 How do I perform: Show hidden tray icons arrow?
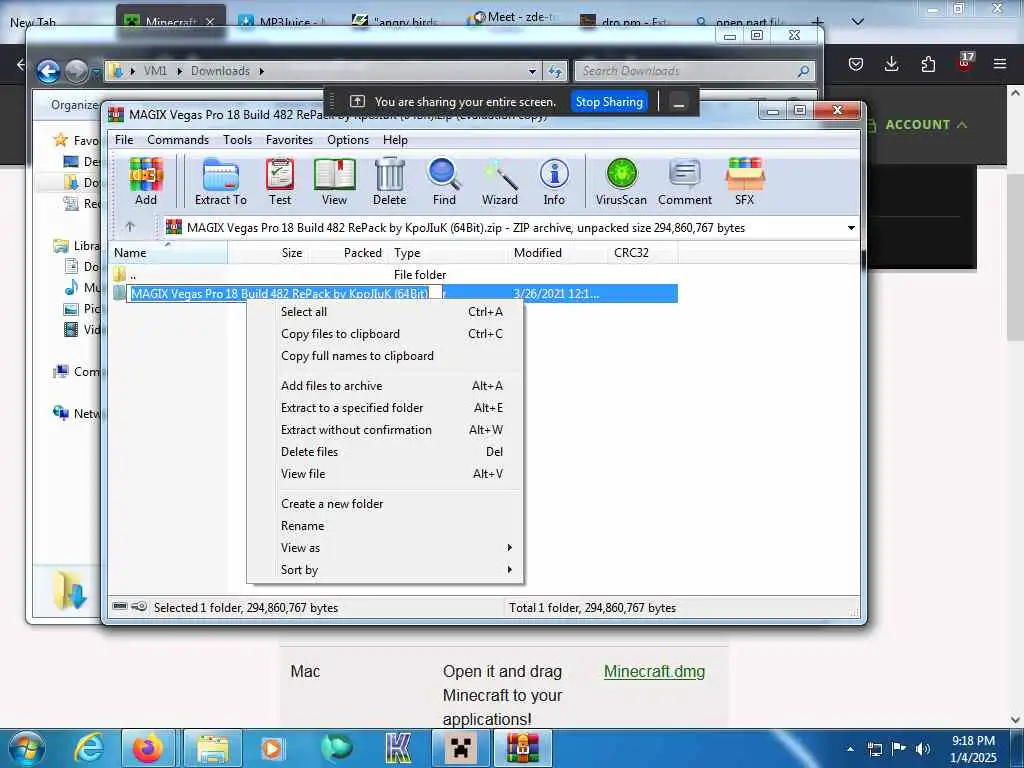click(x=850, y=749)
